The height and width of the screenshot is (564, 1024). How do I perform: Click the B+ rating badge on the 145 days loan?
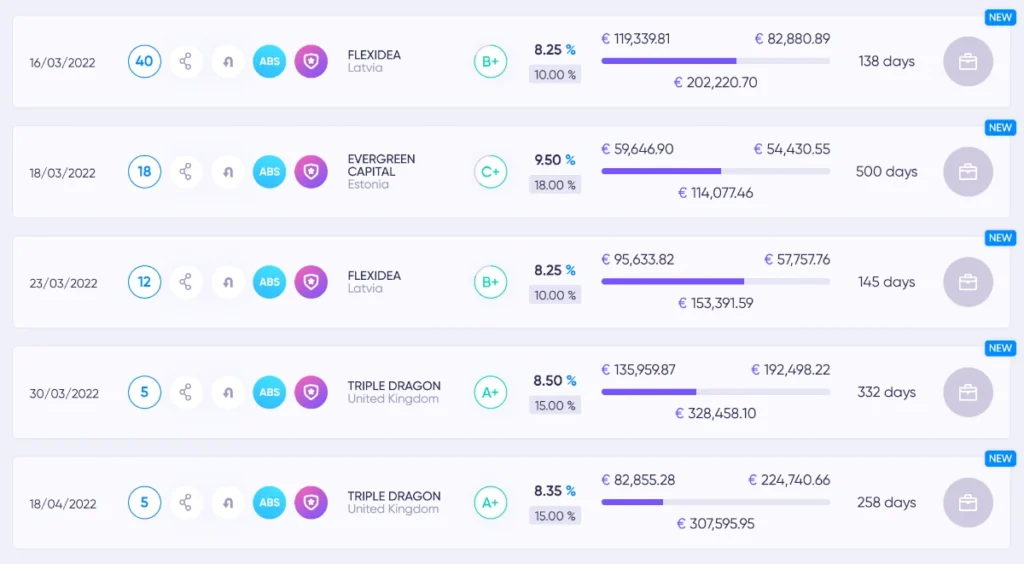tap(490, 282)
